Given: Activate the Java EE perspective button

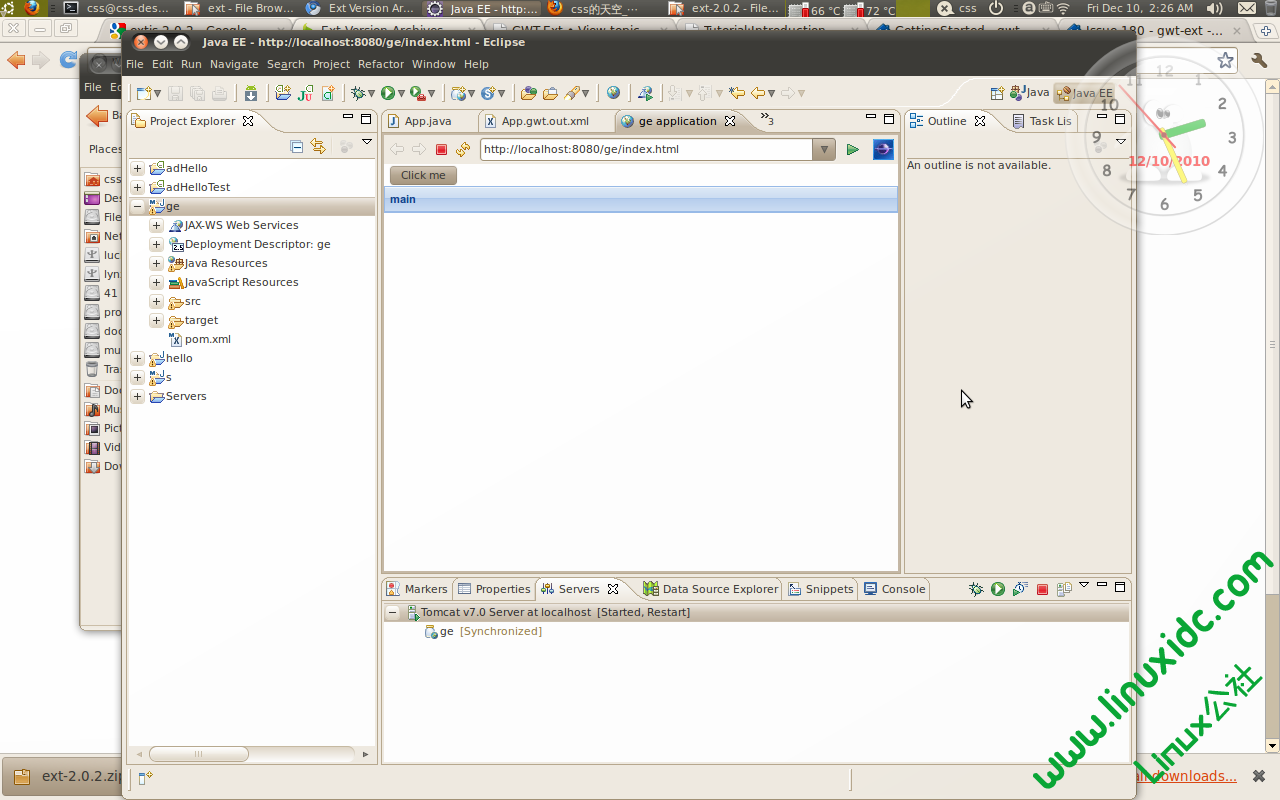Looking at the screenshot, I should click(x=1084, y=93).
